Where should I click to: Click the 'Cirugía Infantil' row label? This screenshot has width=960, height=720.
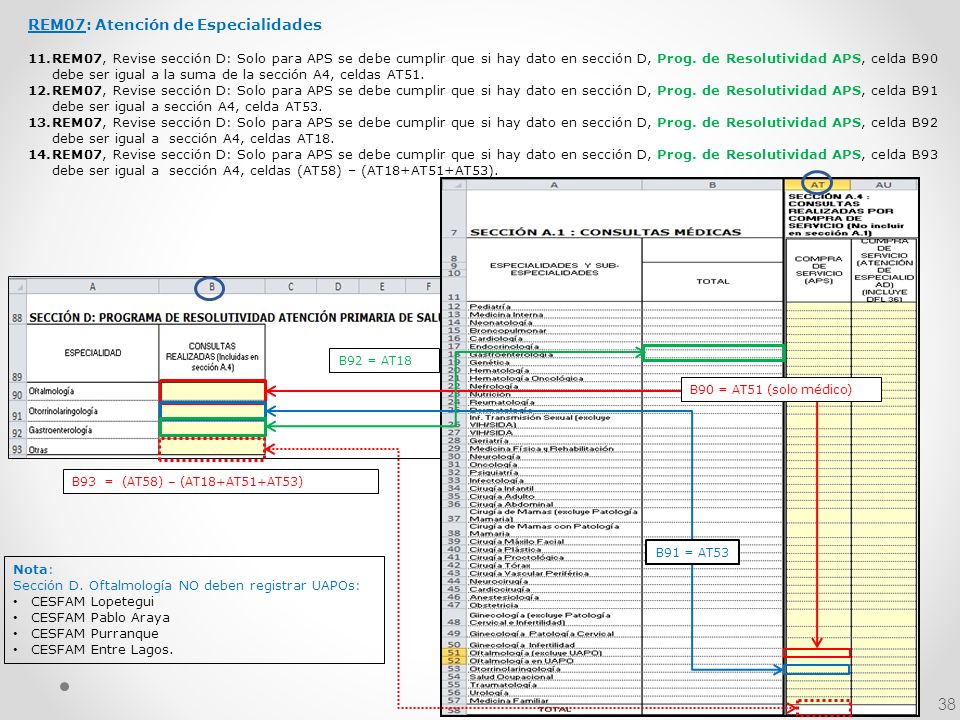coord(501,488)
